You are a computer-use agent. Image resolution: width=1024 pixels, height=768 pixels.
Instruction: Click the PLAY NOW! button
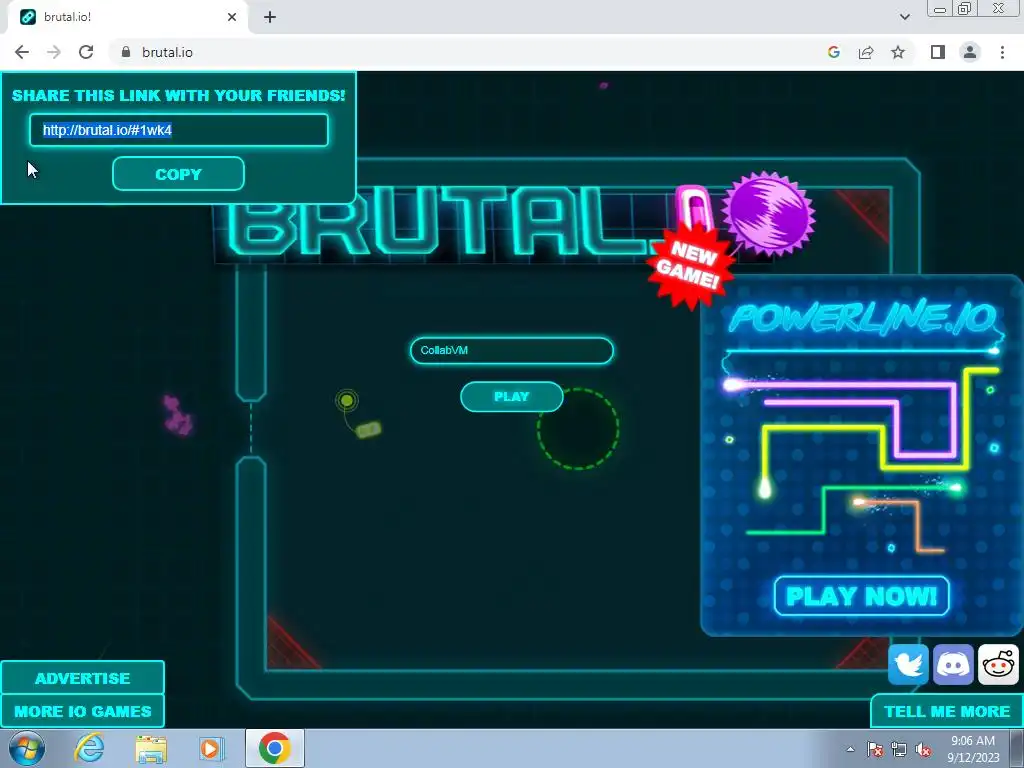pyautogui.click(x=861, y=596)
